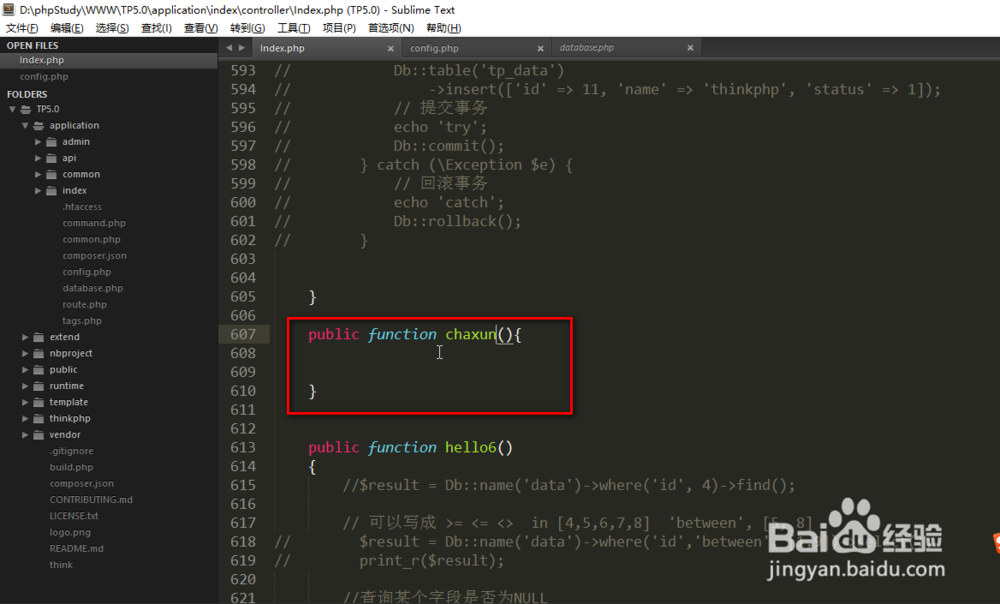Open command.php in the sidebar
1000x604 pixels.
(x=94, y=223)
